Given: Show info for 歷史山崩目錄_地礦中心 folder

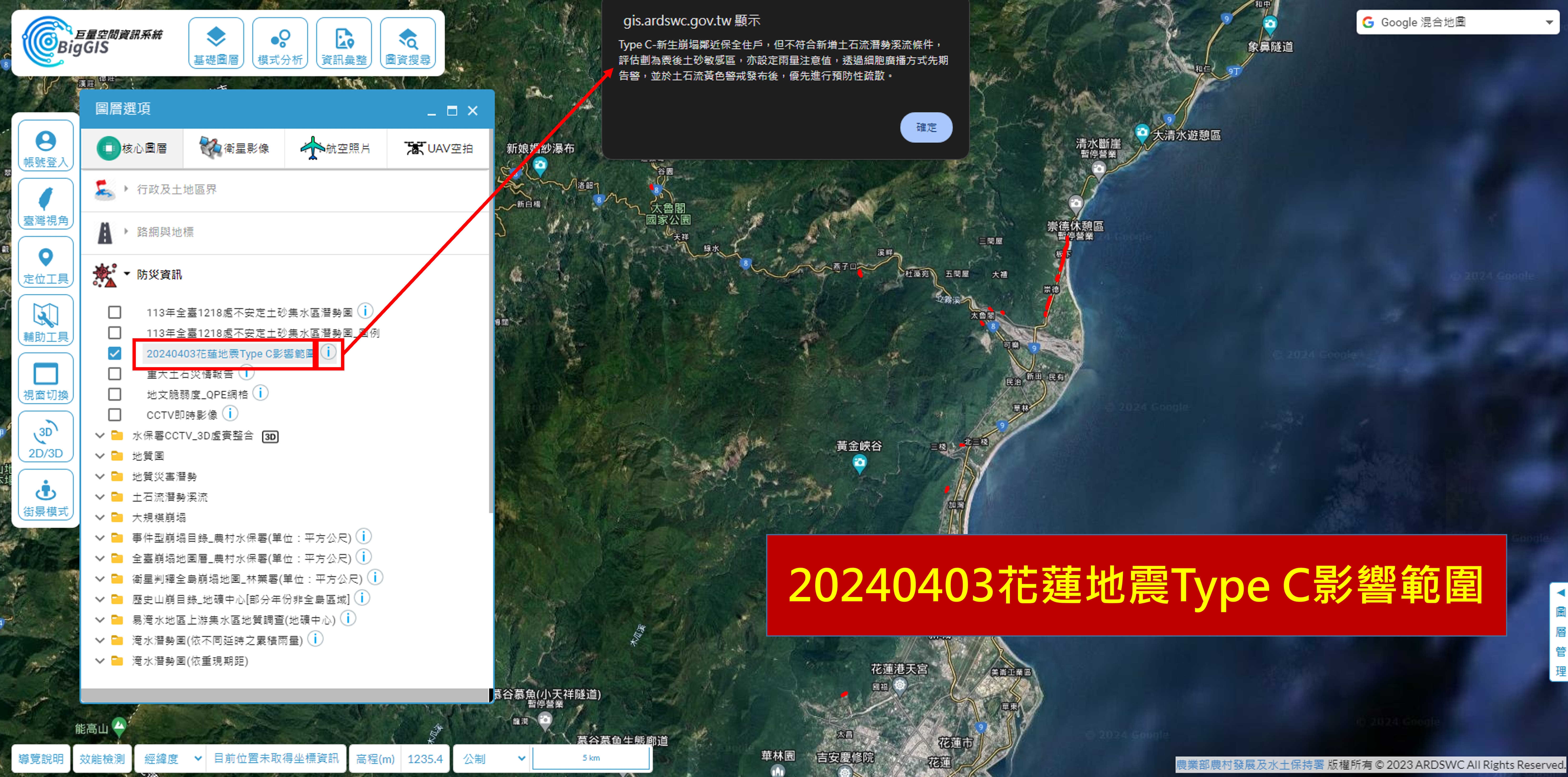Looking at the screenshot, I should [x=362, y=598].
